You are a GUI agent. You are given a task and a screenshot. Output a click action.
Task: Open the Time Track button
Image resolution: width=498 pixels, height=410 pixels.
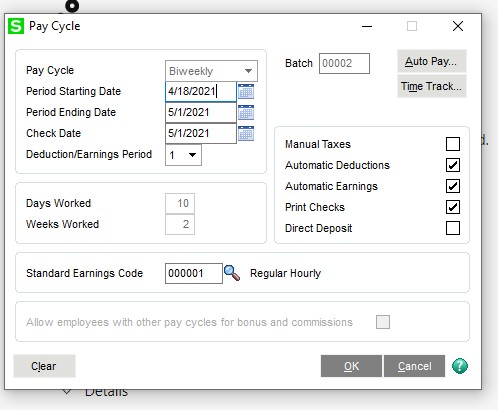click(432, 86)
